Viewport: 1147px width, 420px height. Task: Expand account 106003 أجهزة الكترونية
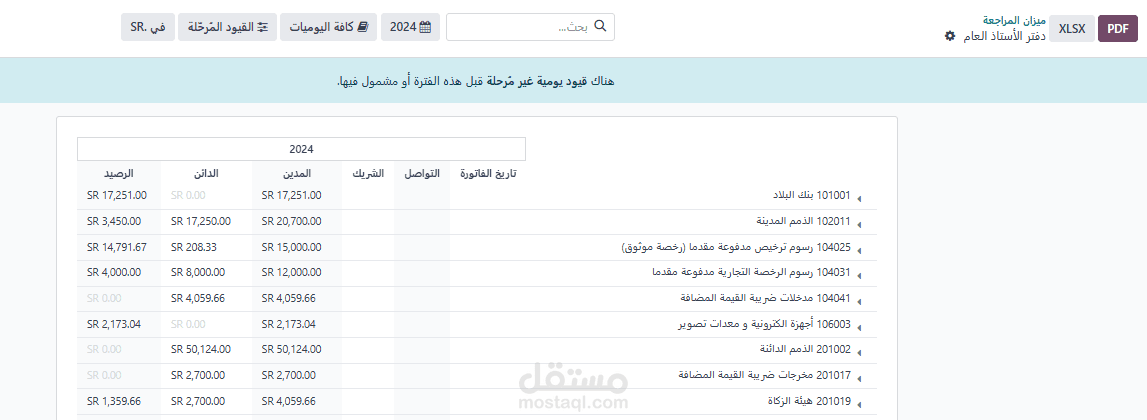[860, 328]
